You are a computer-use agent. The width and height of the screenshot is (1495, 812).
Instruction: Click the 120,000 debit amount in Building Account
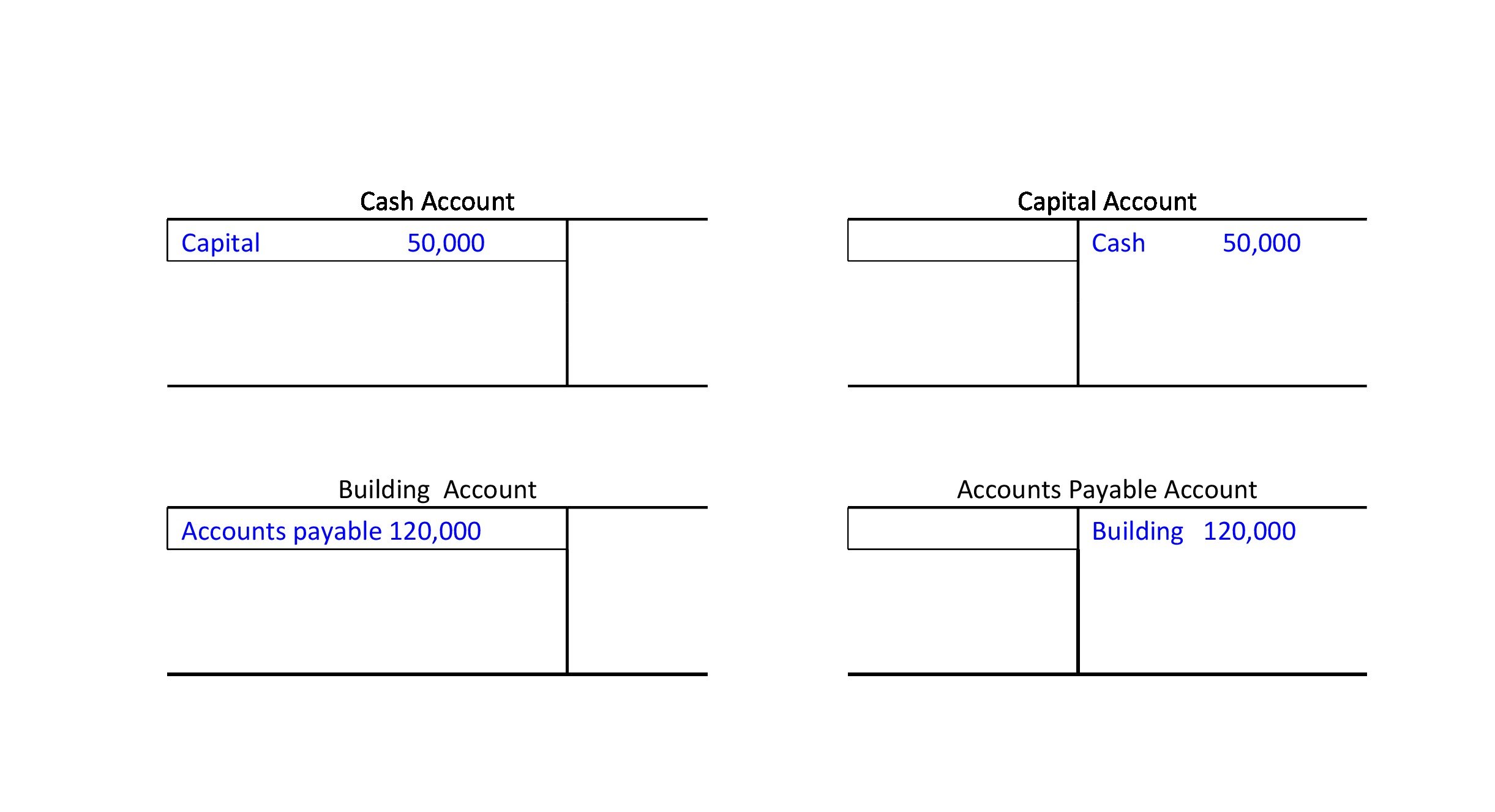[435, 531]
